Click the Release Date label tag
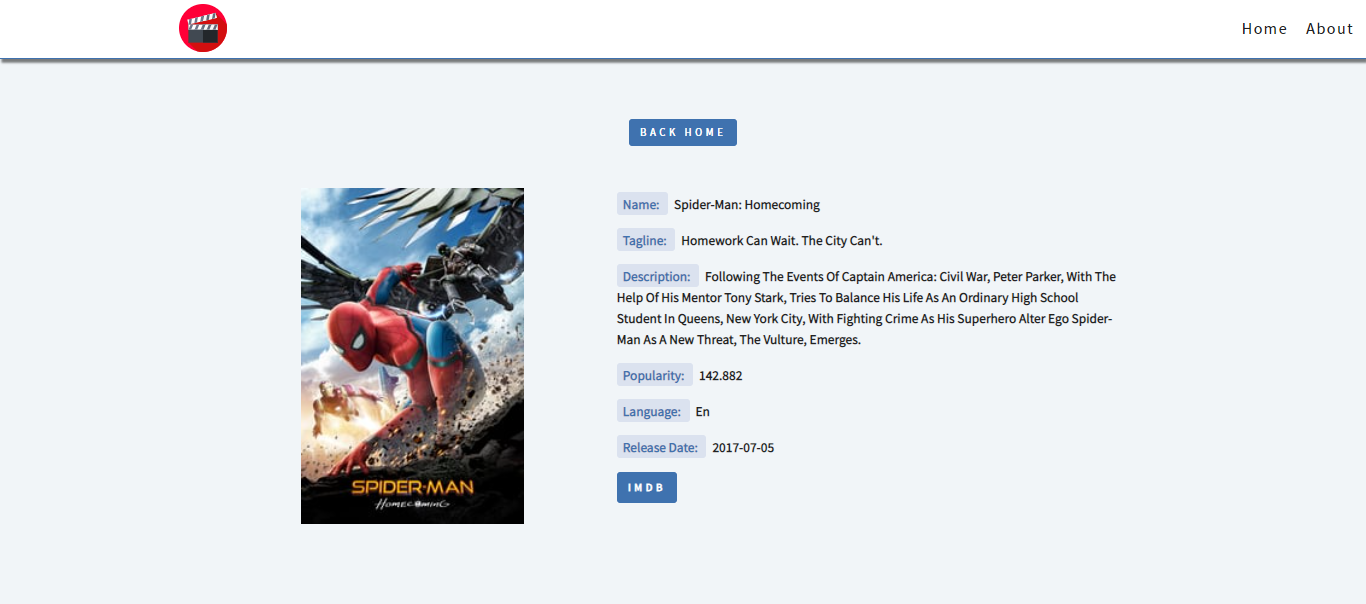The height and width of the screenshot is (604, 1366). pyautogui.click(x=661, y=447)
